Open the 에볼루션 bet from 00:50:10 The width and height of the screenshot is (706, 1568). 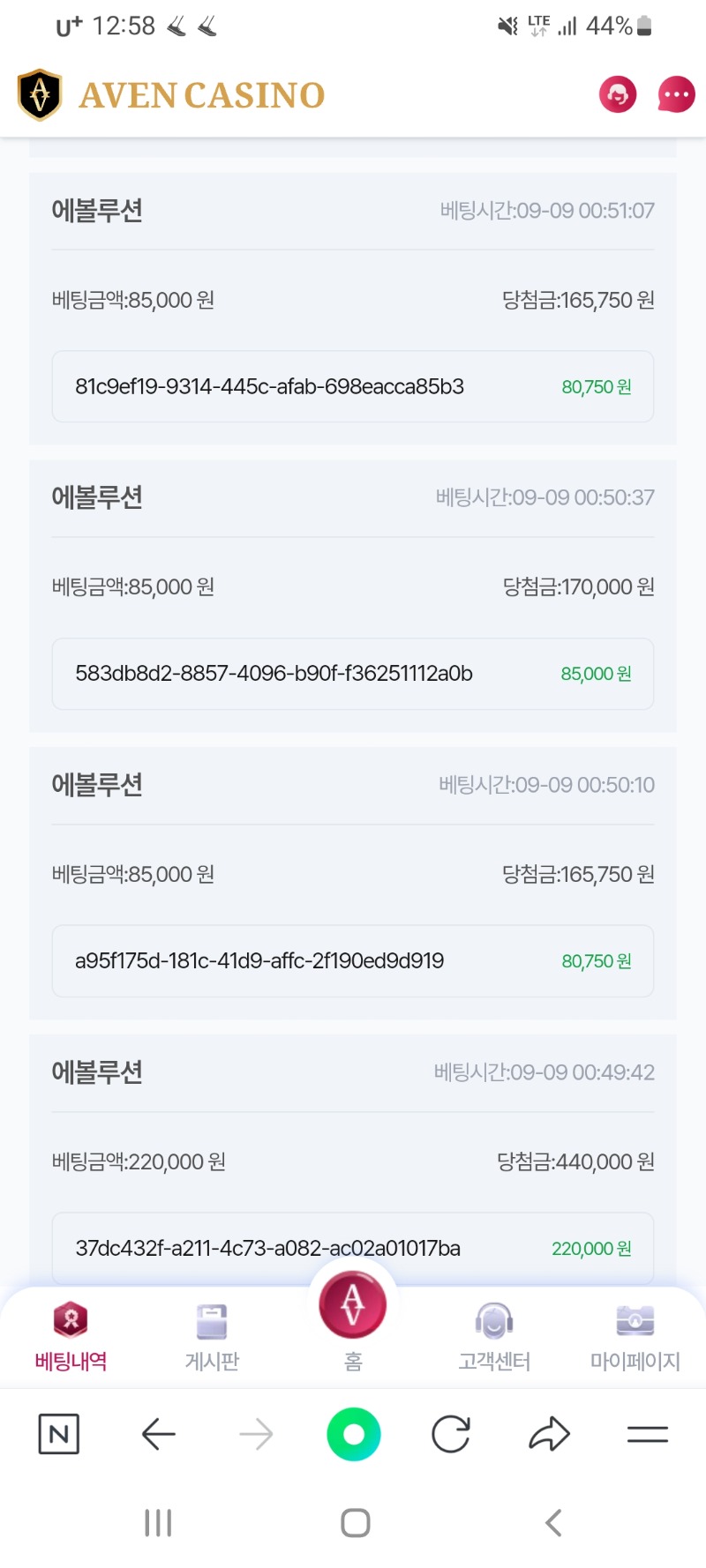[353, 883]
